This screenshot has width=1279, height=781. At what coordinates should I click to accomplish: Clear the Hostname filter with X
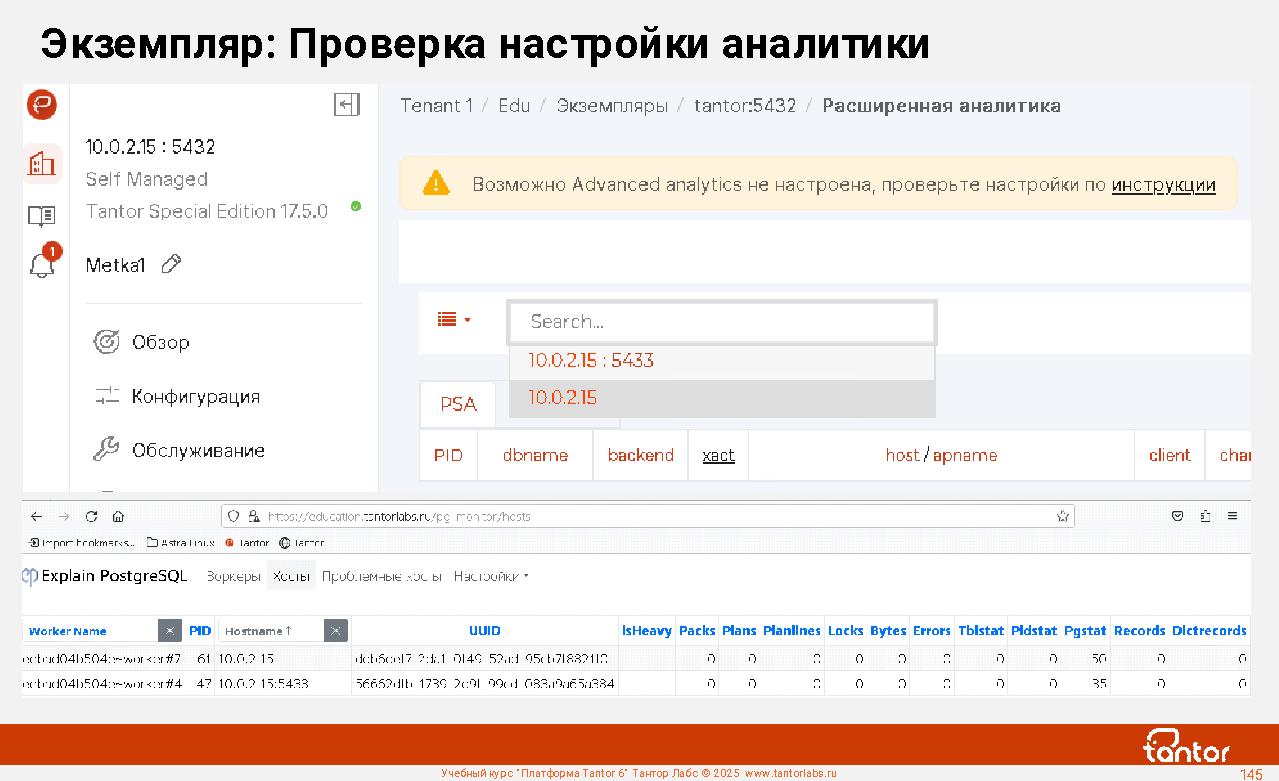(335, 631)
